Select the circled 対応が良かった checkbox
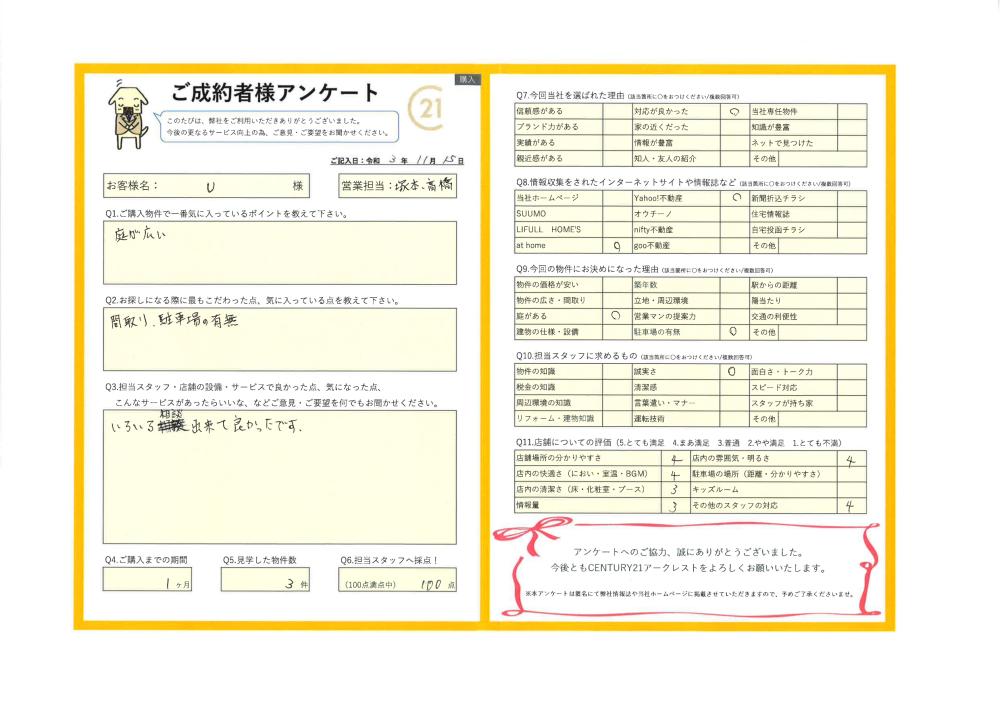Screen dimensions: 1000x707 (x=734, y=112)
